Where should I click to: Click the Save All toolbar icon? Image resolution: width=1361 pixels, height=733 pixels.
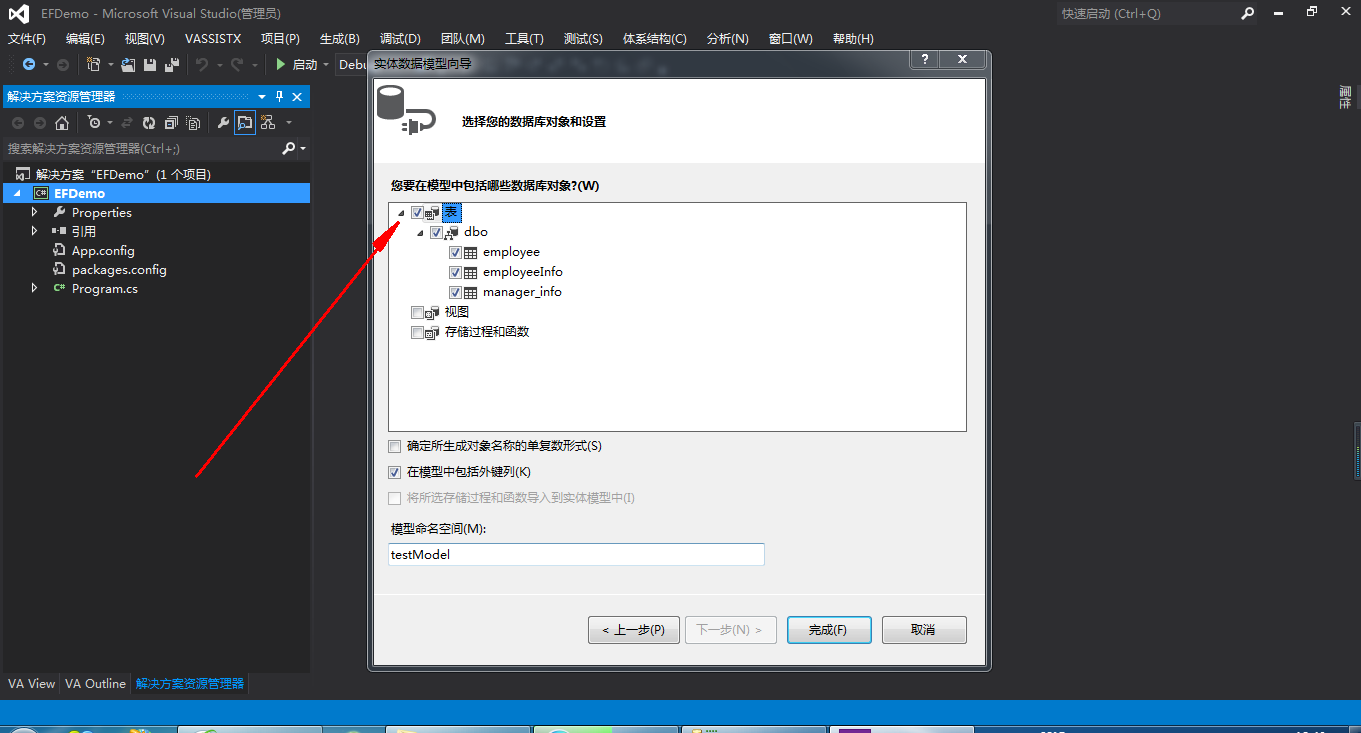172,64
